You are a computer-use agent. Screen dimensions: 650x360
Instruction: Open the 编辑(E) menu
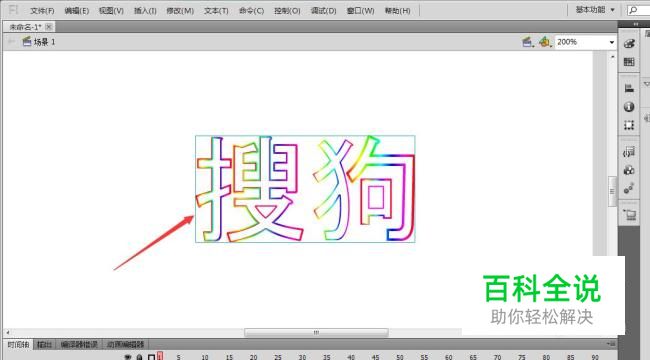tap(77, 11)
